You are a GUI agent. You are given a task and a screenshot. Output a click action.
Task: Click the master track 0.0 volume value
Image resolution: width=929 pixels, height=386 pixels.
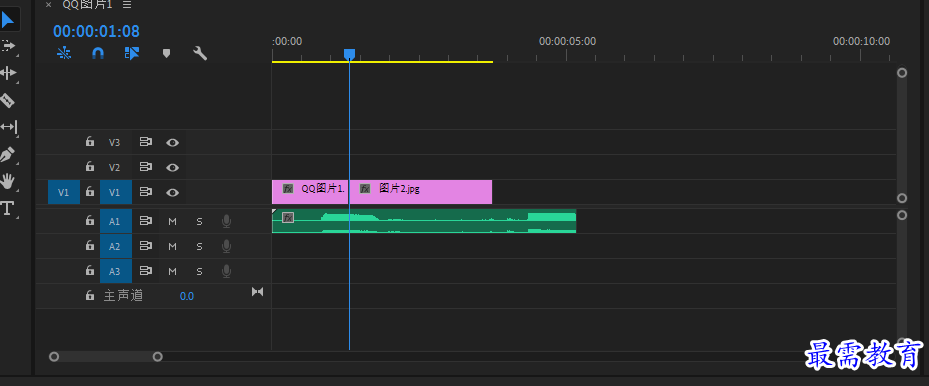click(x=187, y=296)
